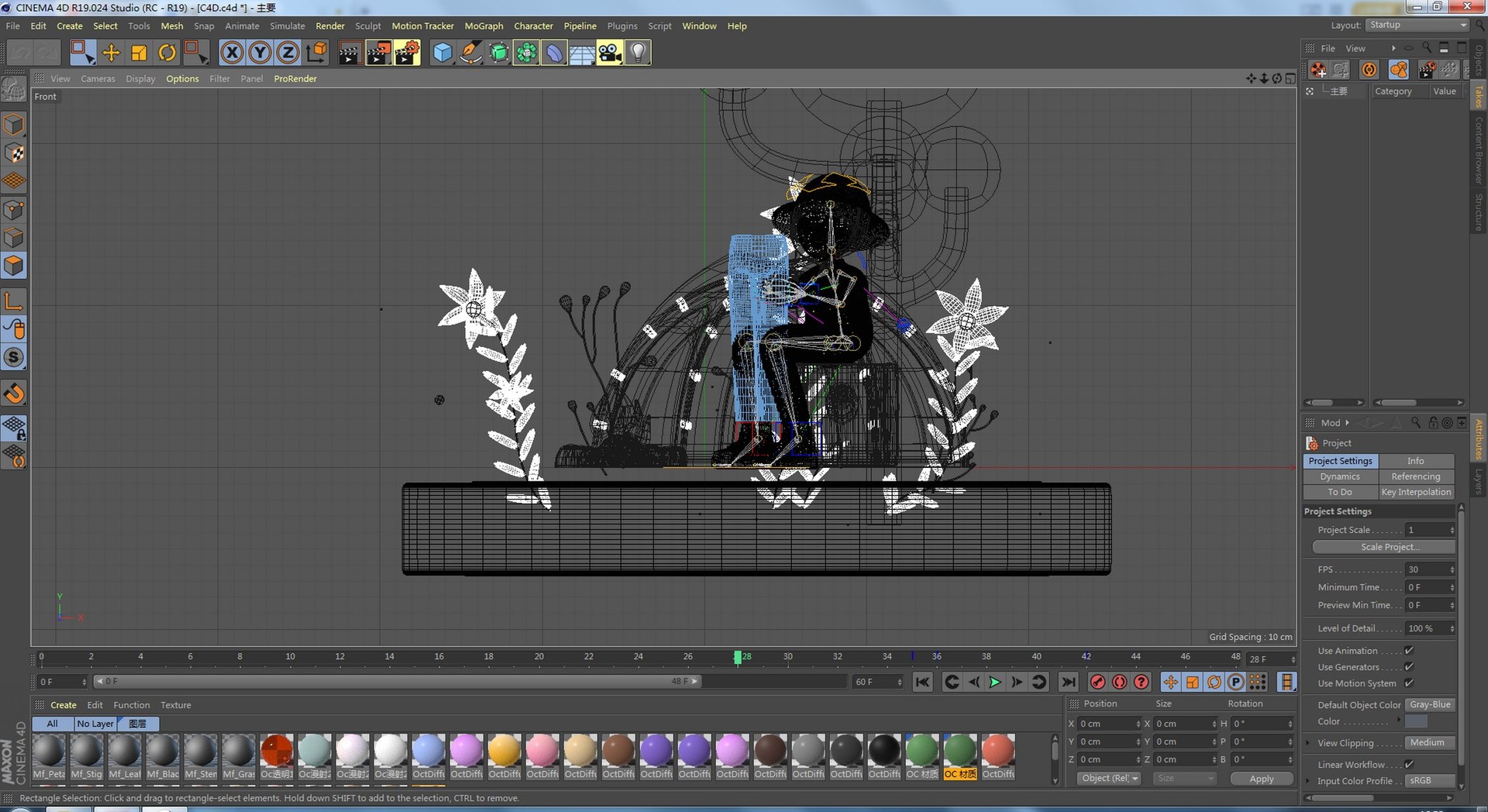Open Edit Render Settings icon
Image resolution: width=1488 pixels, height=812 pixels.
[x=407, y=53]
